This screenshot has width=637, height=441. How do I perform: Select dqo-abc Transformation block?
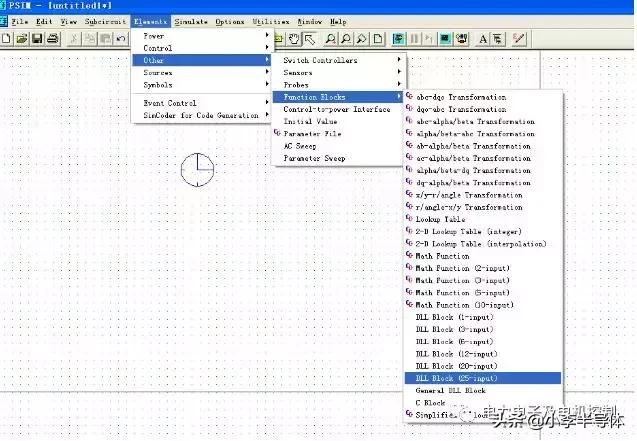point(483,109)
